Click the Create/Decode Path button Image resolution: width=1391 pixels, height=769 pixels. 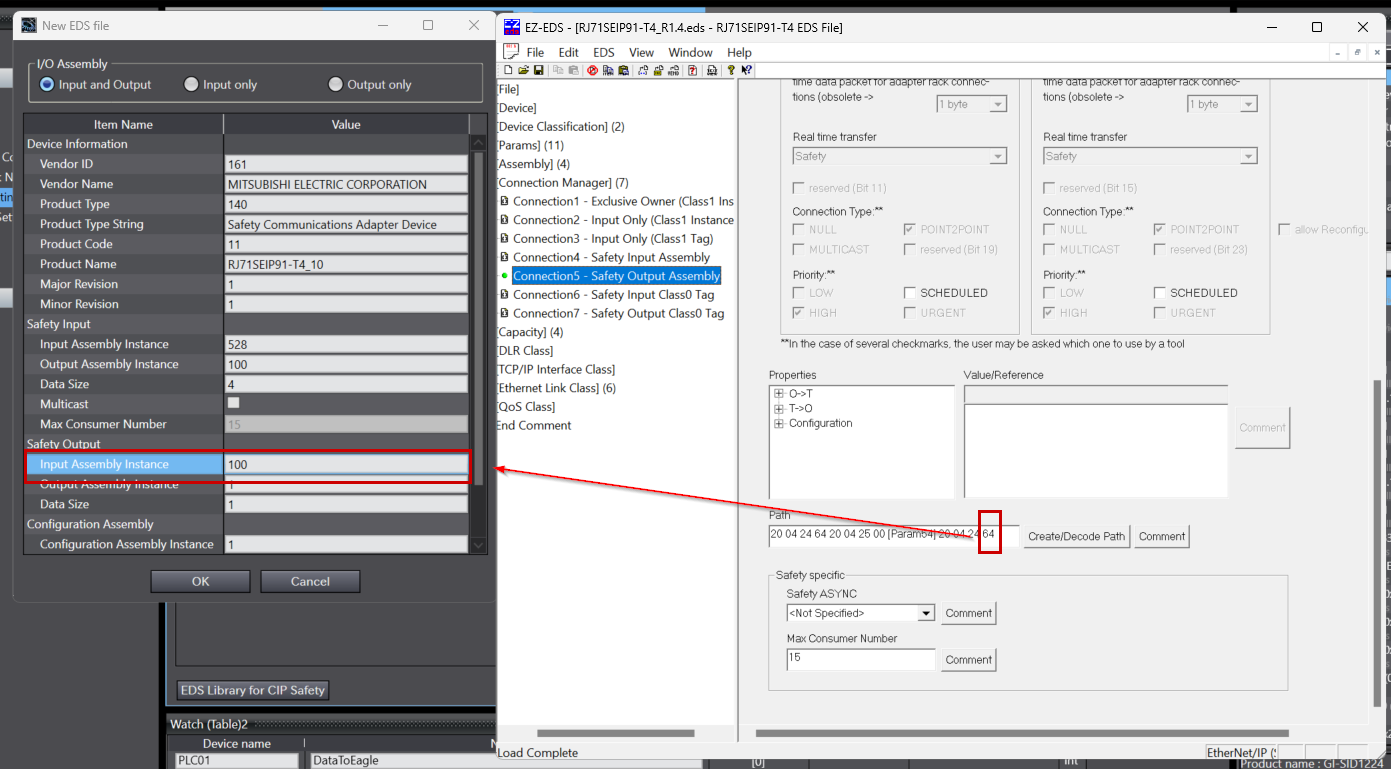click(x=1076, y=536)
